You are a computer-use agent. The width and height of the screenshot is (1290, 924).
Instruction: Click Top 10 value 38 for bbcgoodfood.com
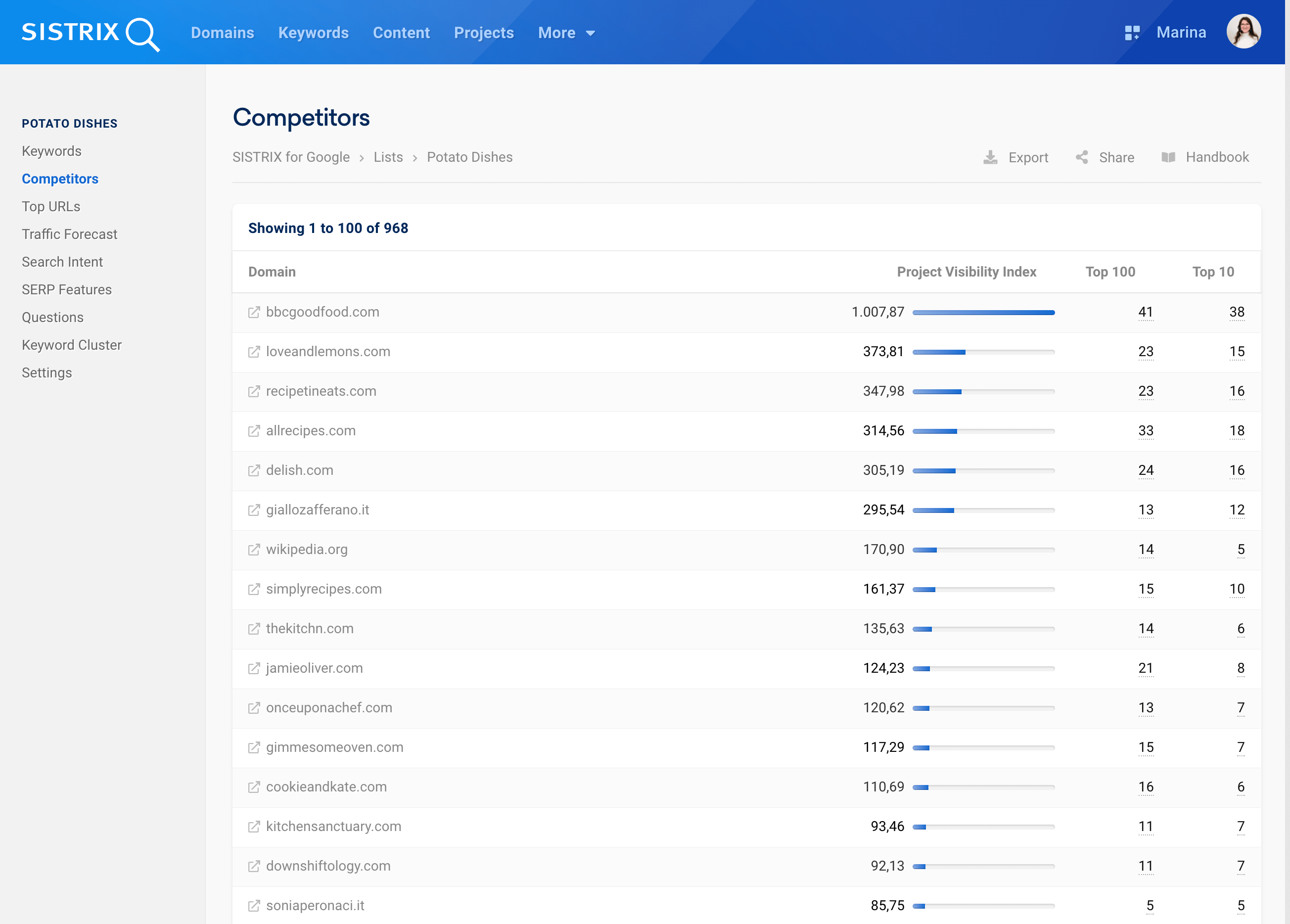click(x=1237, y=312)
